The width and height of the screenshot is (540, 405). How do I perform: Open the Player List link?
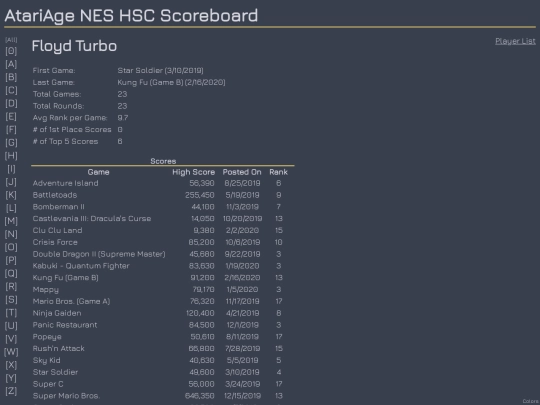point(515,41)
